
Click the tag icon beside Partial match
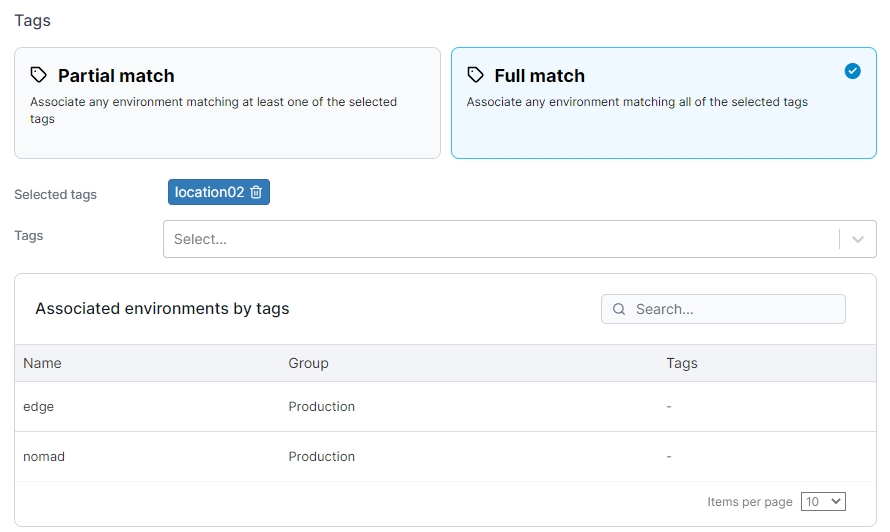click(x=39, y=75)
